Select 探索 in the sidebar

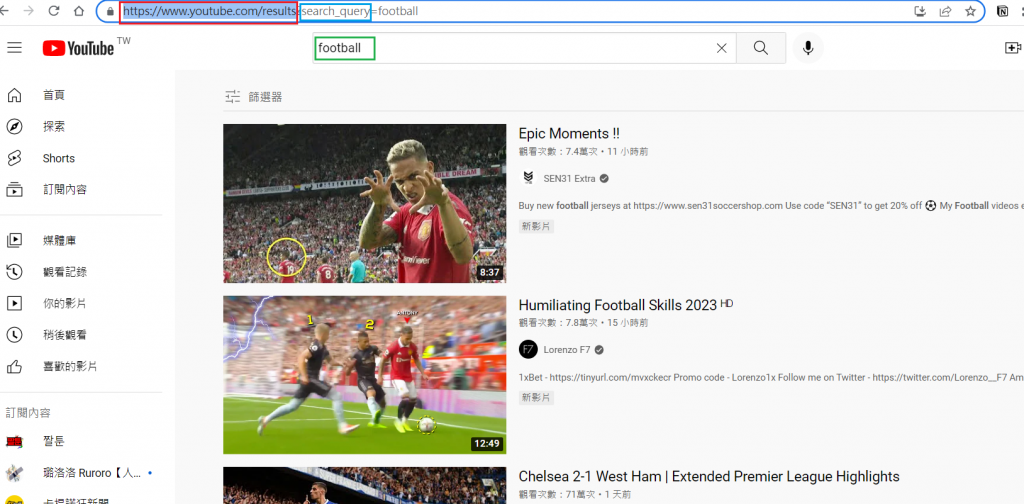pyautogui.click(x=54, y=127)
